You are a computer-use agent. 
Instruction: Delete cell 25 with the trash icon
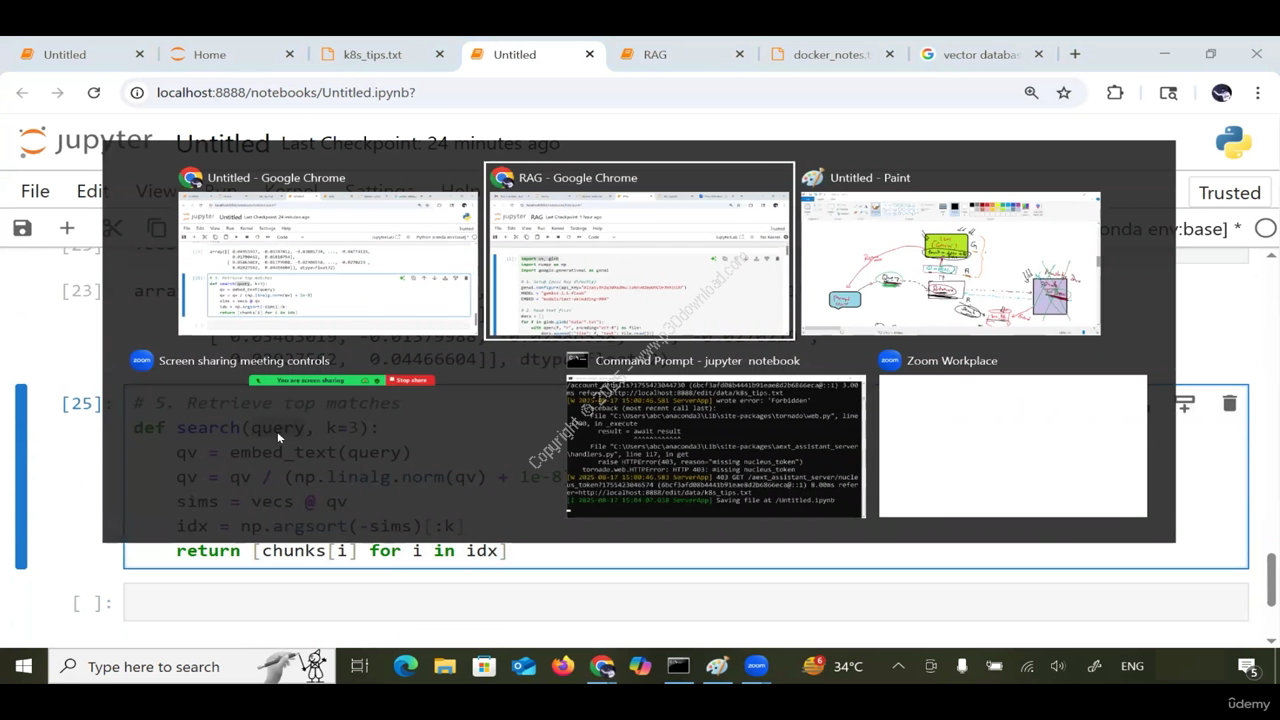1229,404
